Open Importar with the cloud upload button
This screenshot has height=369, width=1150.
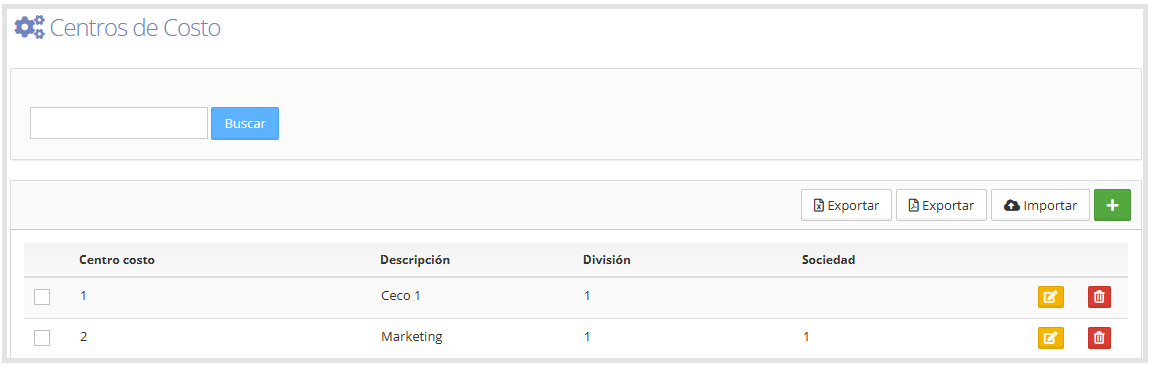click(x=1040, y=205)
